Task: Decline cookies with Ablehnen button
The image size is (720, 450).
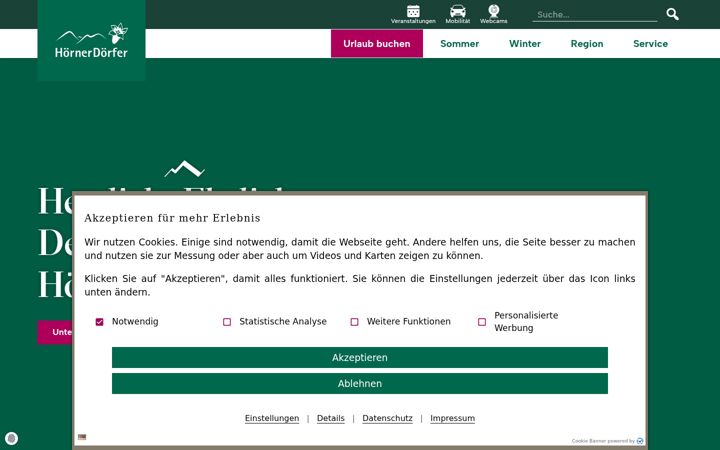Action: click(360, 383)
